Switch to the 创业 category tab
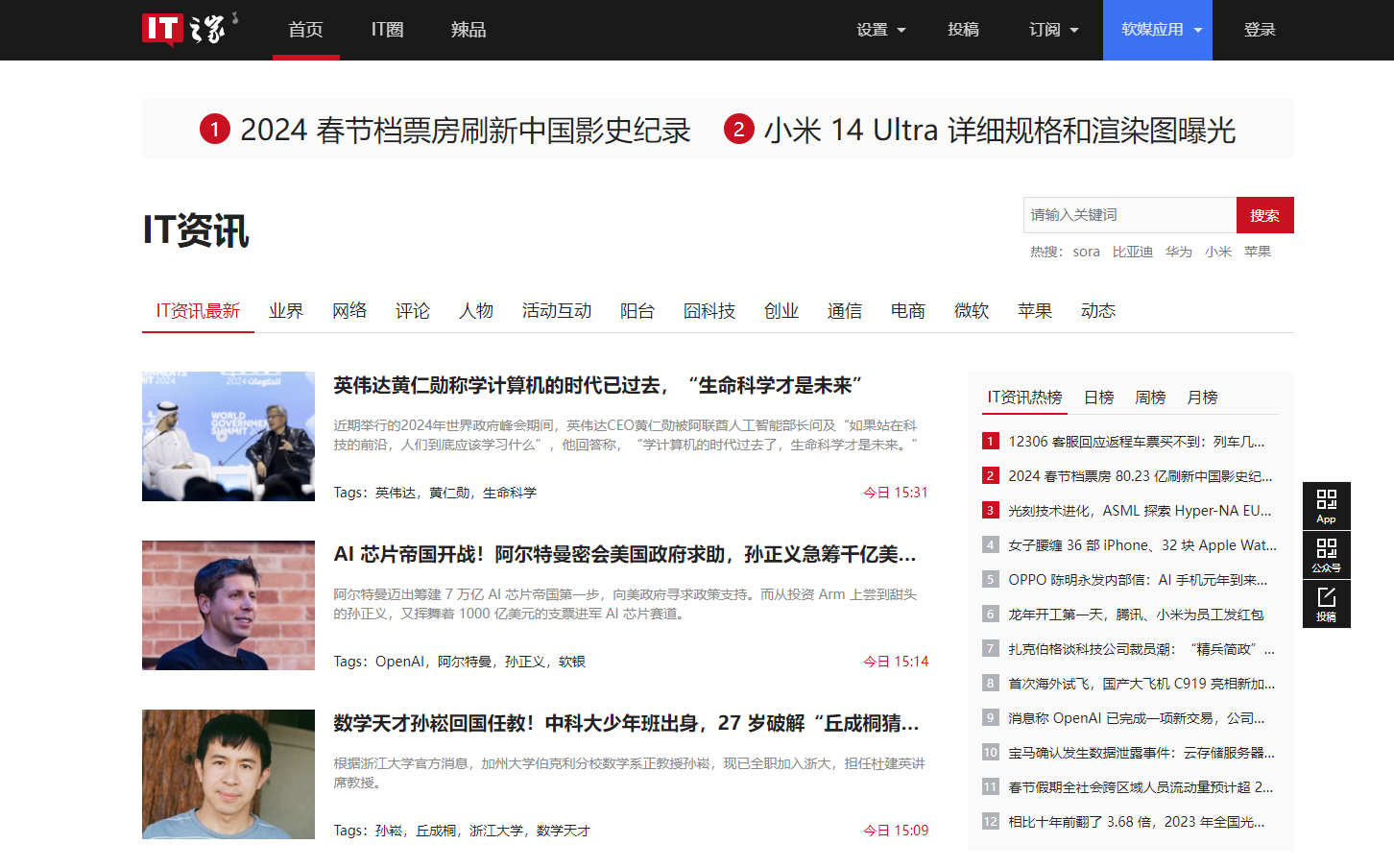Image resolution: width=1394 pixels, height=868 pixels. tap(781, 311)
